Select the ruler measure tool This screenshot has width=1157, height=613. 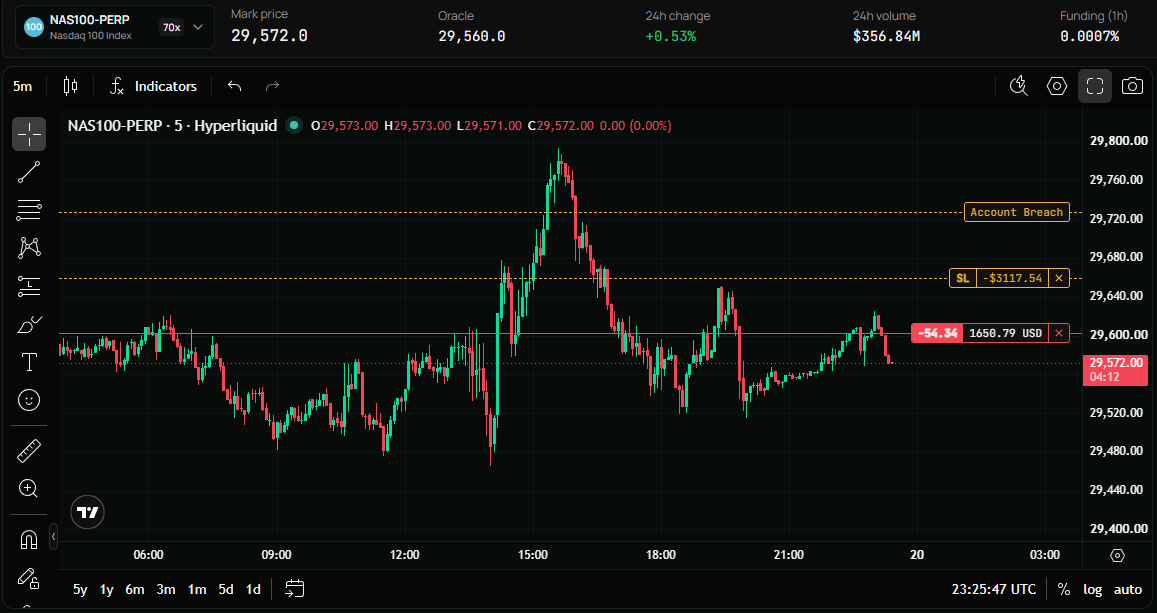pyautogui.click(x=29, y=451)
